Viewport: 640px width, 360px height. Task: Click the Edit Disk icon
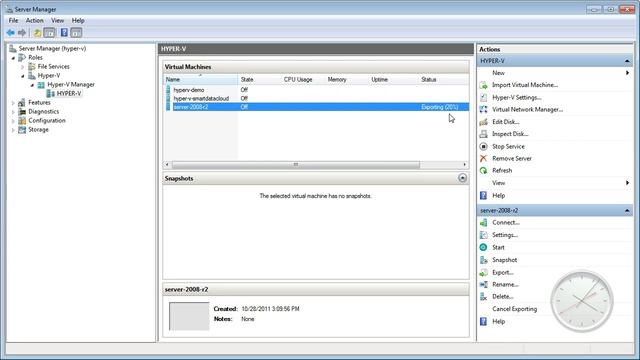484,122
